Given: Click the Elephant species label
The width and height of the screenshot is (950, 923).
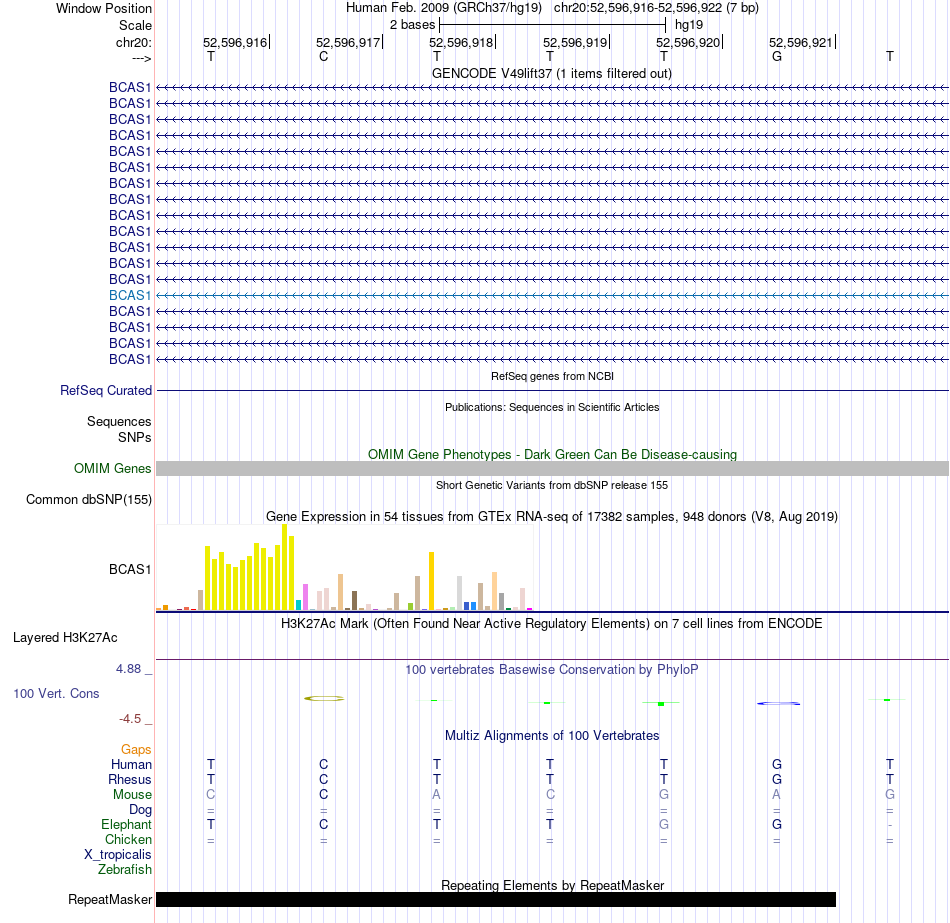Looking at the screenshot, I should click(126, 824).
